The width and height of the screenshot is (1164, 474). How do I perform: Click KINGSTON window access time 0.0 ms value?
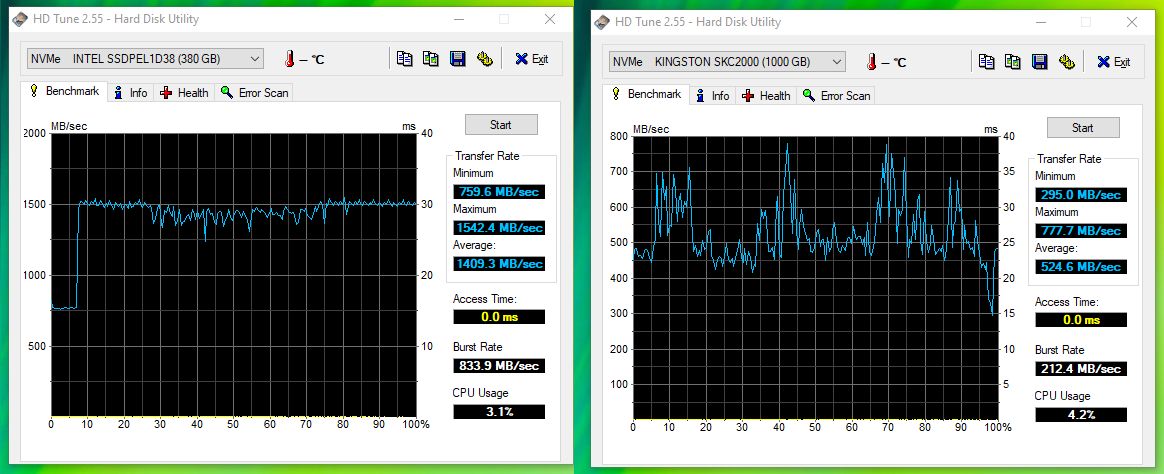(x=1081, y=320)
